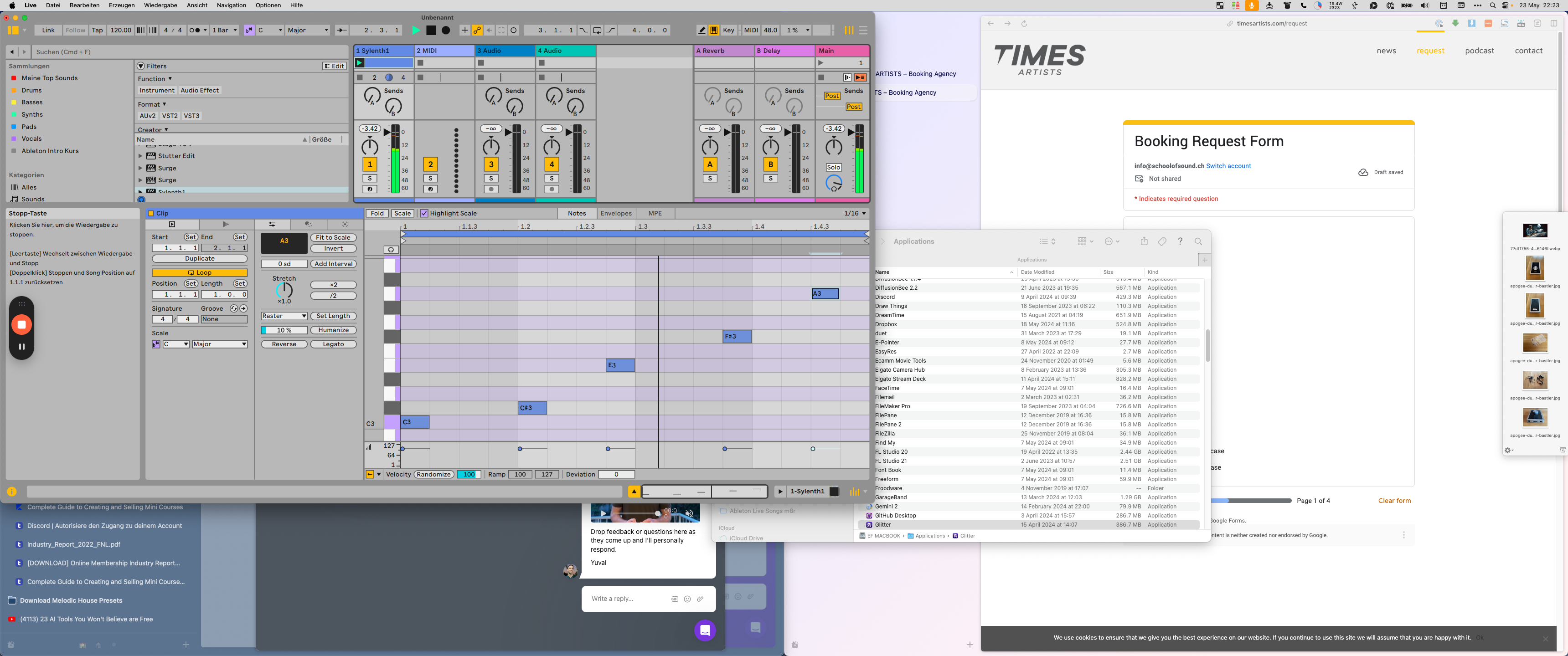Open the quantization menu showing 1 Bar
1568x656 pixels.
coord(224,30)
